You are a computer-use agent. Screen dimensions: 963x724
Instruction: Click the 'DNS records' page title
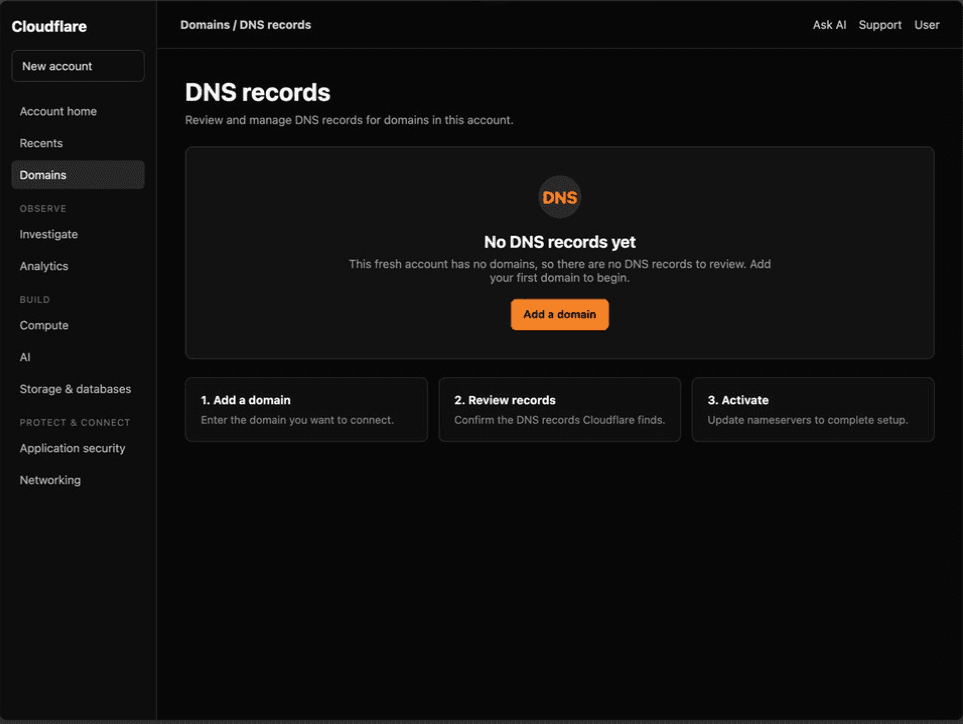tap(257, 92)
